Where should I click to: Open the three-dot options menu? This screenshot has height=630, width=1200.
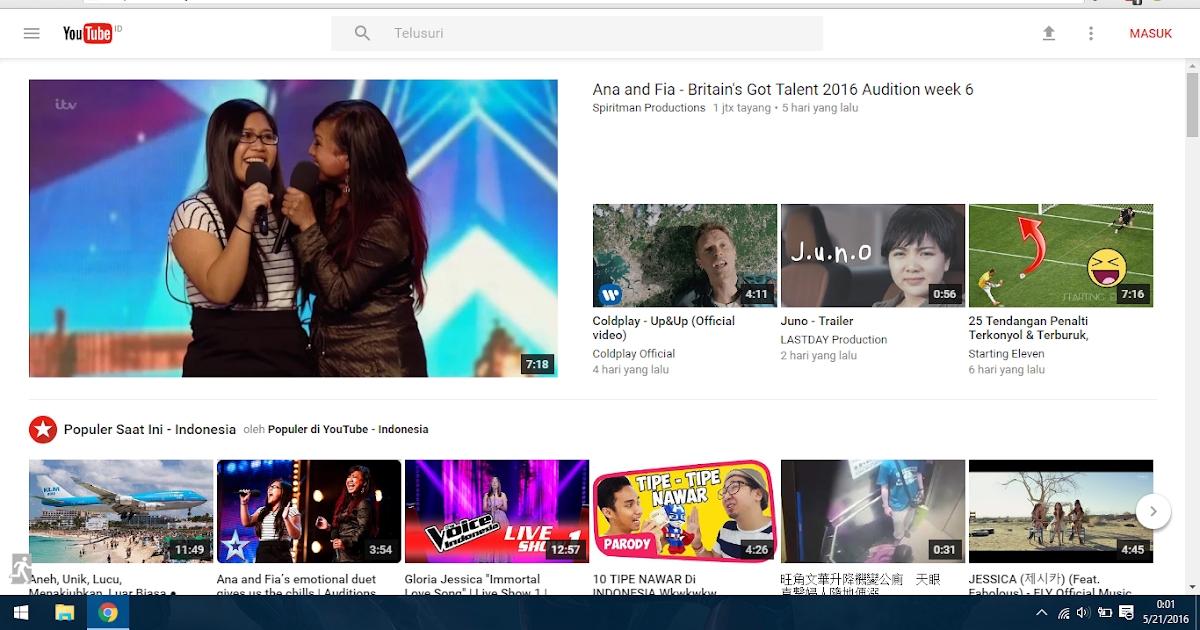(1091, 33)
